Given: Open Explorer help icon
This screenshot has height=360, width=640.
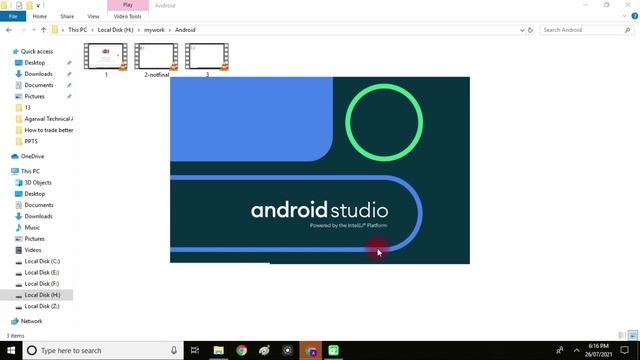Looking at the screenshot, I should pos(635,16).
